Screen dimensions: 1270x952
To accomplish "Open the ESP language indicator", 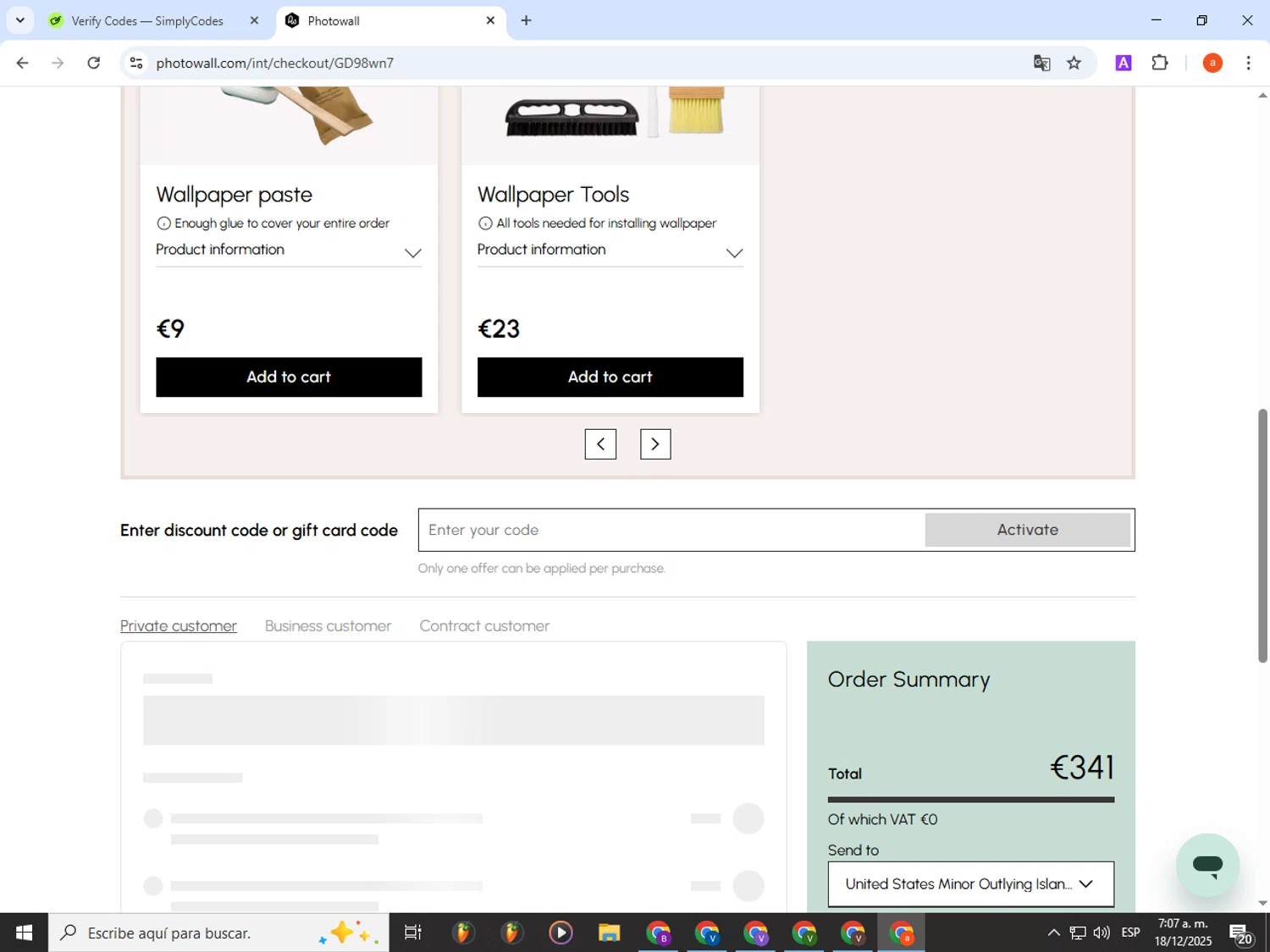I will (1130, 933).
